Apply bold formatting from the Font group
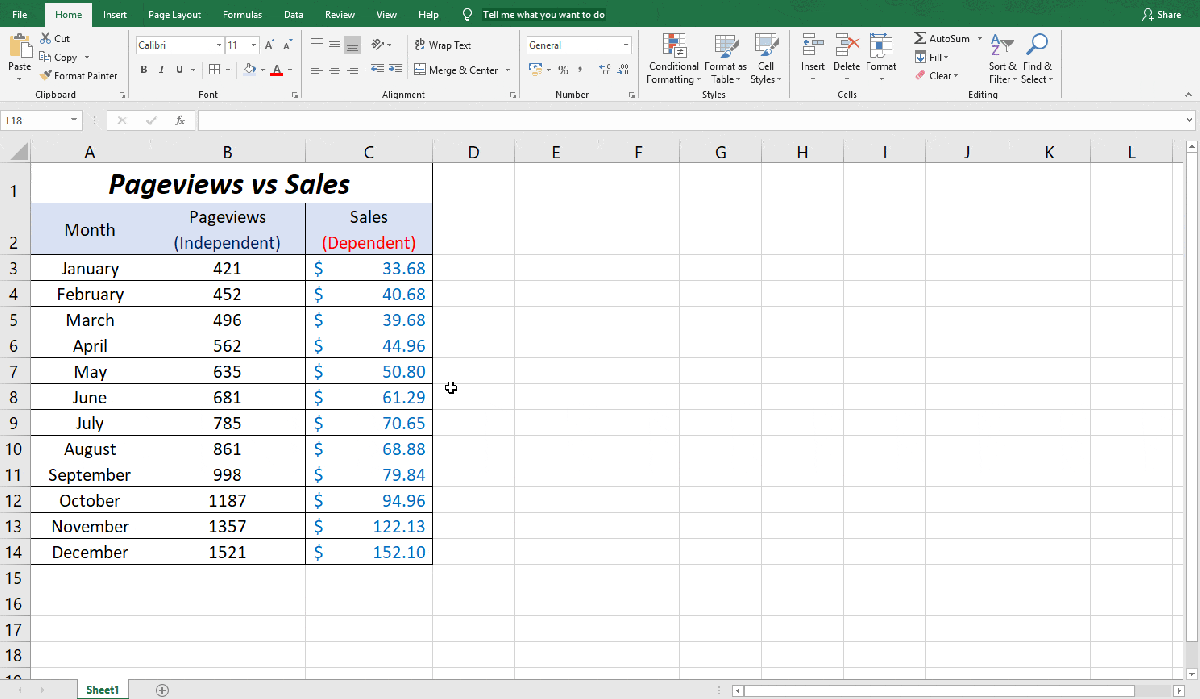Viewport: 1200px width, 699px height. point(145,69)
